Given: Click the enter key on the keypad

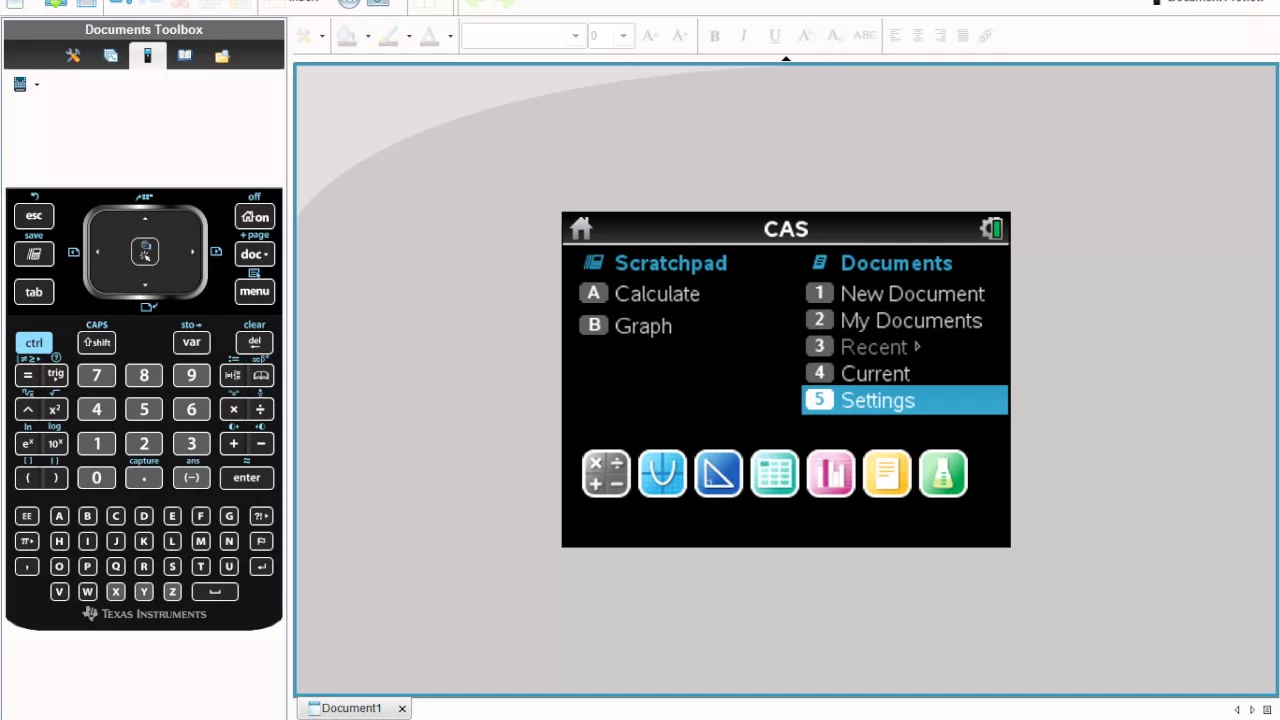Looking at the screenshot, I should [247, 477].
